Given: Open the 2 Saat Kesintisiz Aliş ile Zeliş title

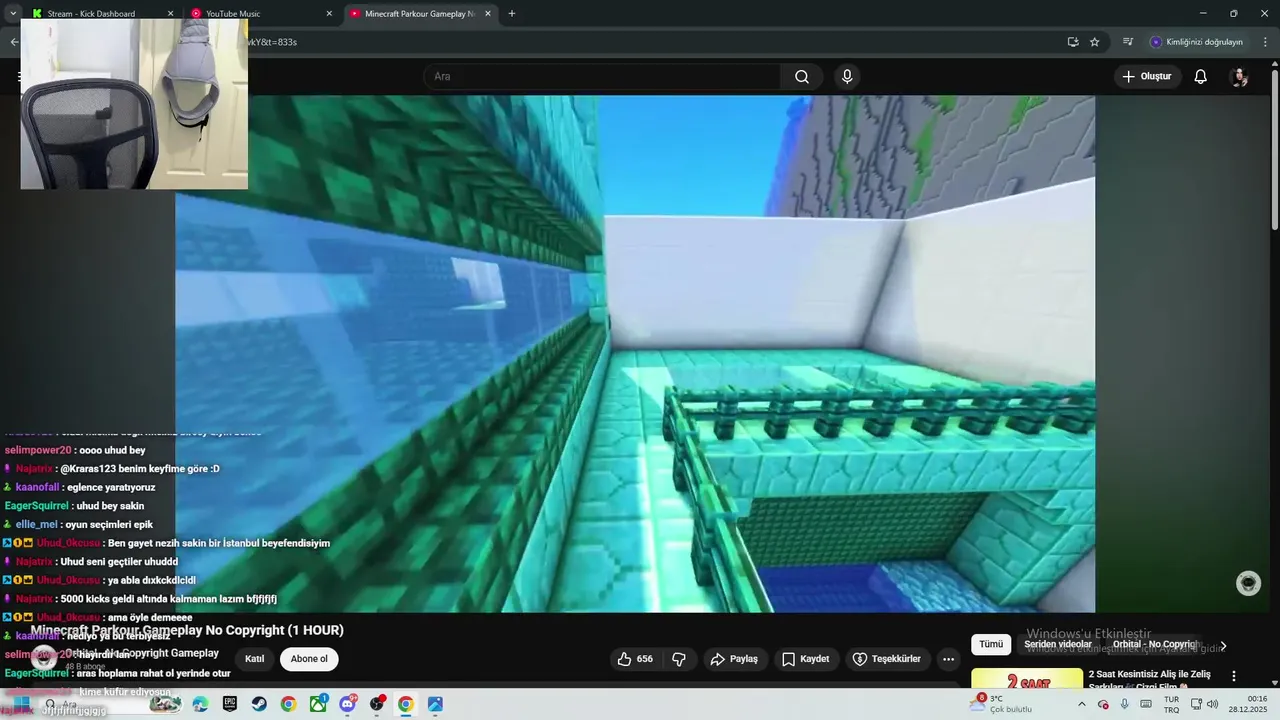Looking at the screenshot, I should coord(1149,680).
